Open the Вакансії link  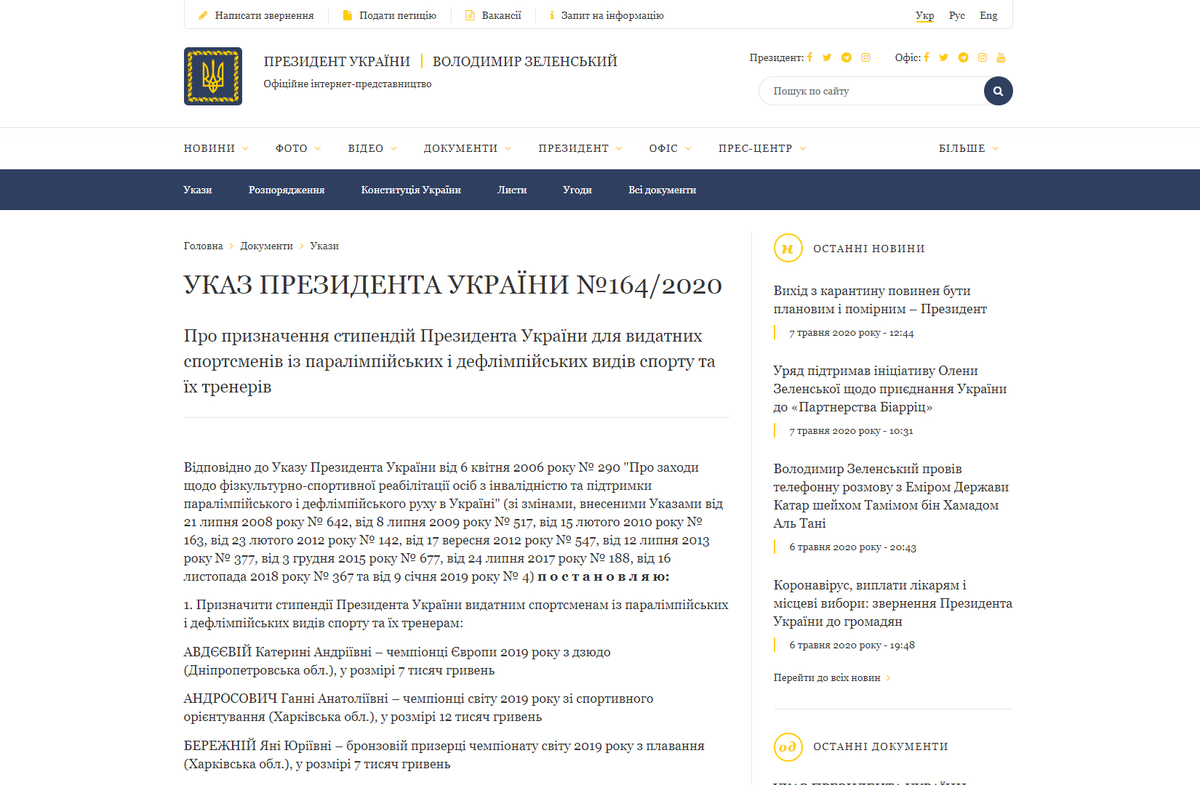click(501, 16)
